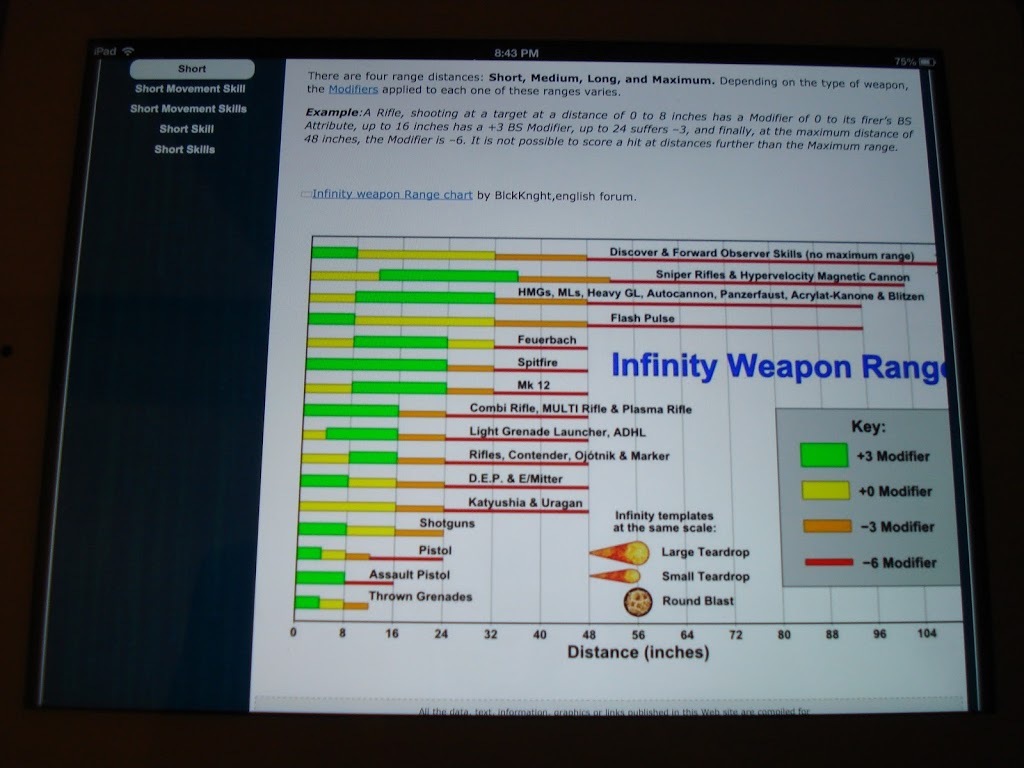Tap the iPad carrier label
This screenshot has width=1024, height=768.
coord(104,51)
